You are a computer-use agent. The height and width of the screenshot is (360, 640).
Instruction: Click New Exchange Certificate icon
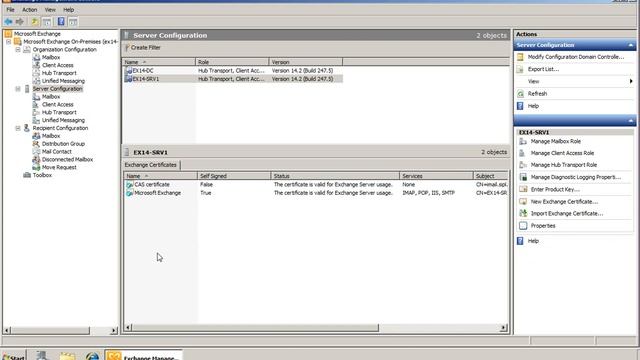523,202
